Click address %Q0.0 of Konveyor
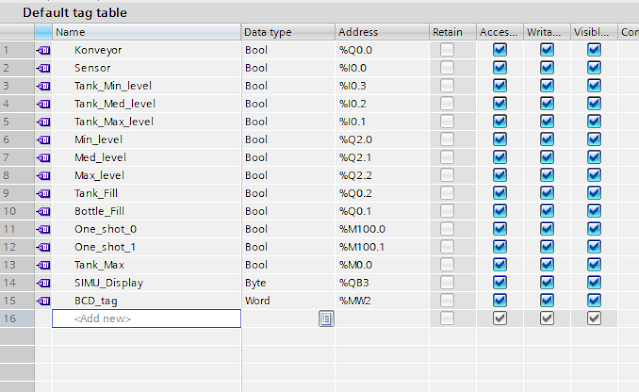This screenshot has width=639, height=392. tap(382, 50)
